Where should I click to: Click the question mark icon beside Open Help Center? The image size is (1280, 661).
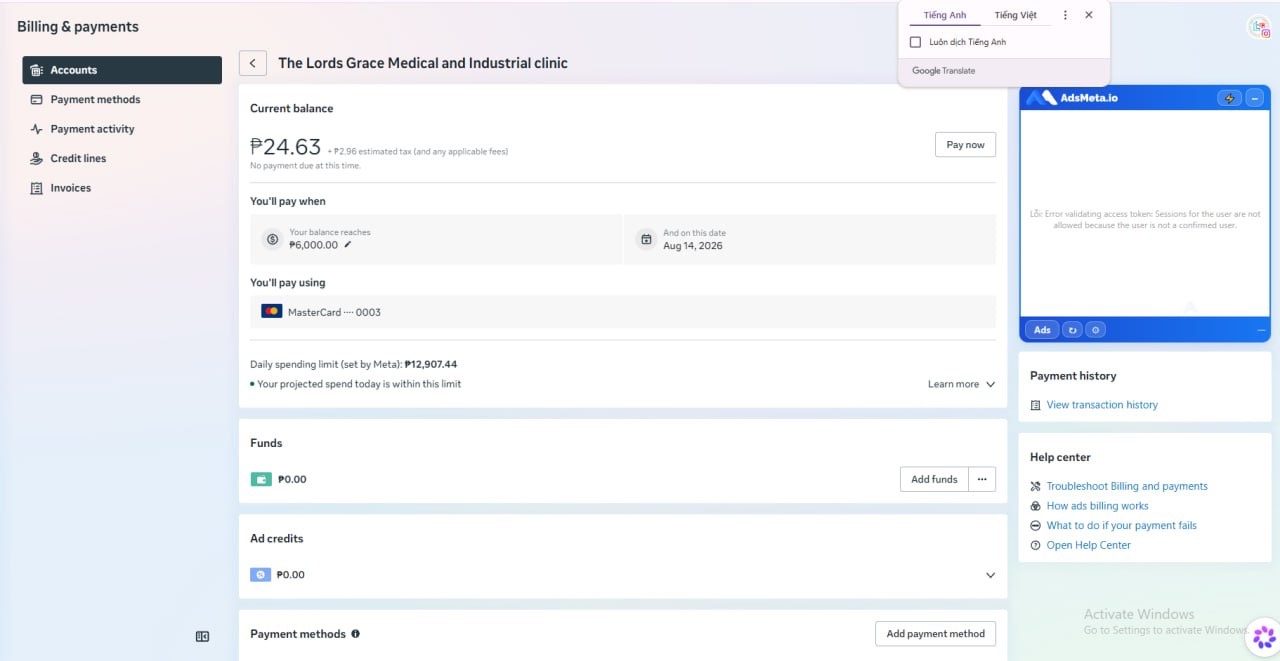tap(1035, 545)
